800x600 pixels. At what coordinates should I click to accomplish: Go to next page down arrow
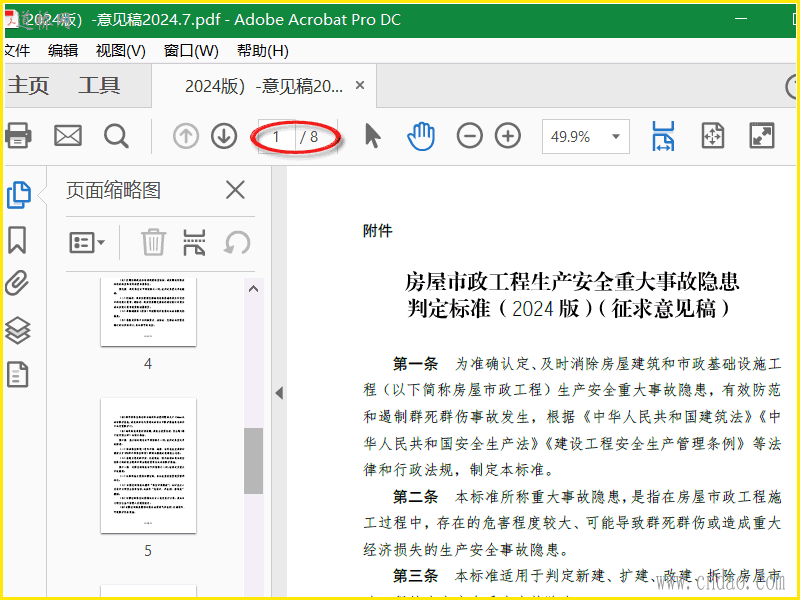click(224, 136)
